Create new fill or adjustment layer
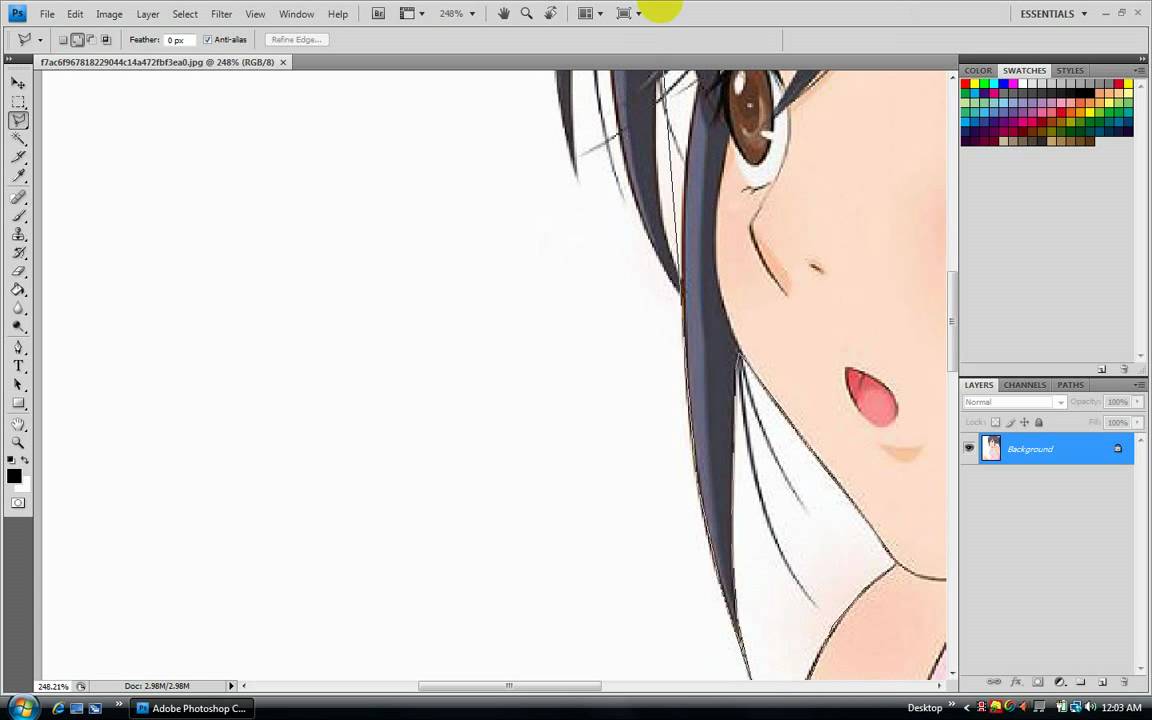Screen dimensions: 1152x720 (x=1059, y=682)
